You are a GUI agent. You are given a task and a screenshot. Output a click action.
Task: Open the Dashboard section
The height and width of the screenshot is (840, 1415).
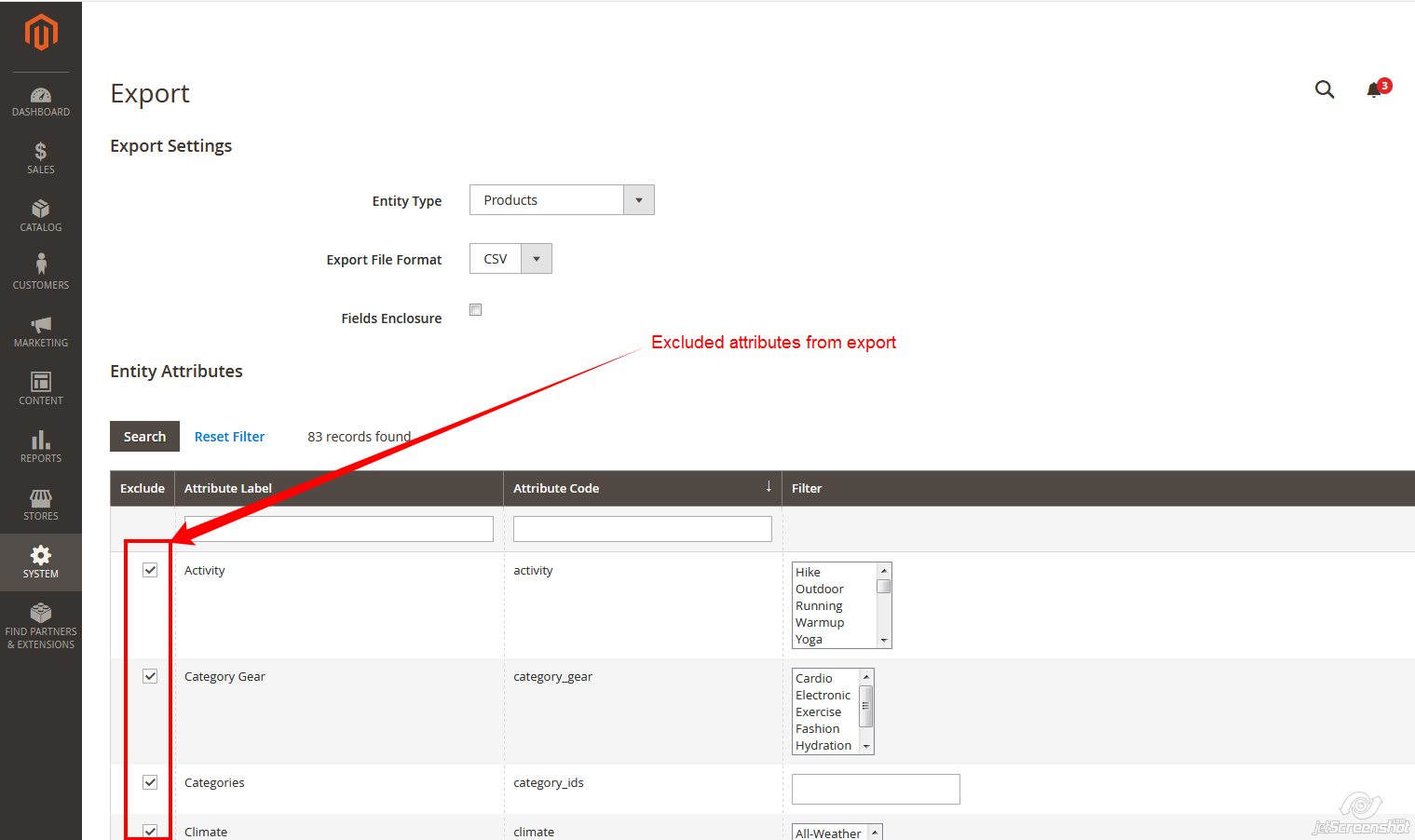tap(41, 102)
